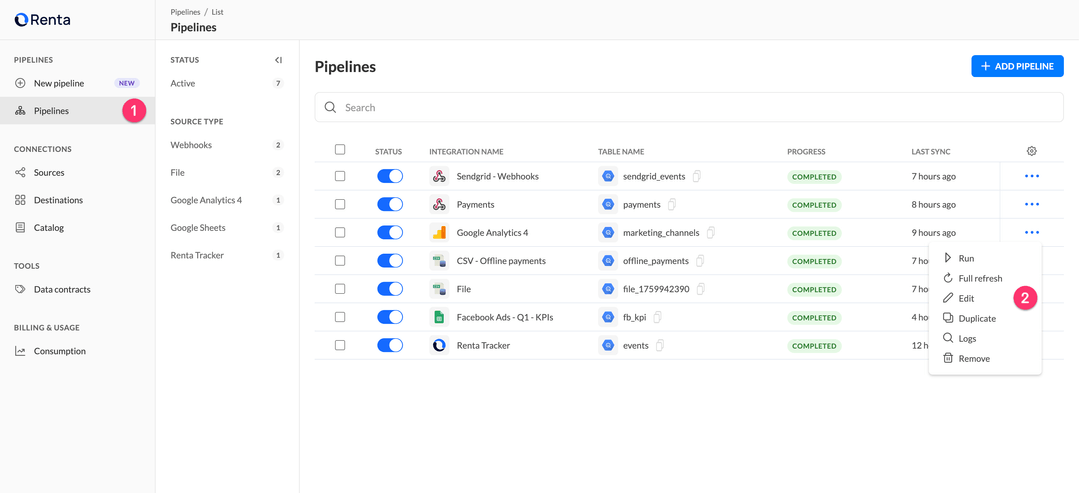
Task: Click the Data contracts tag icon
Action: point(20,289)
